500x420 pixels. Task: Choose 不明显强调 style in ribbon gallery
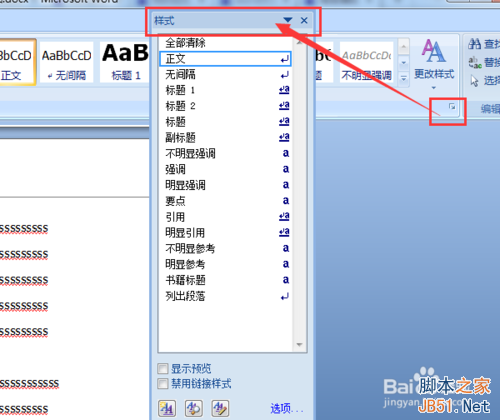(367, 62)
